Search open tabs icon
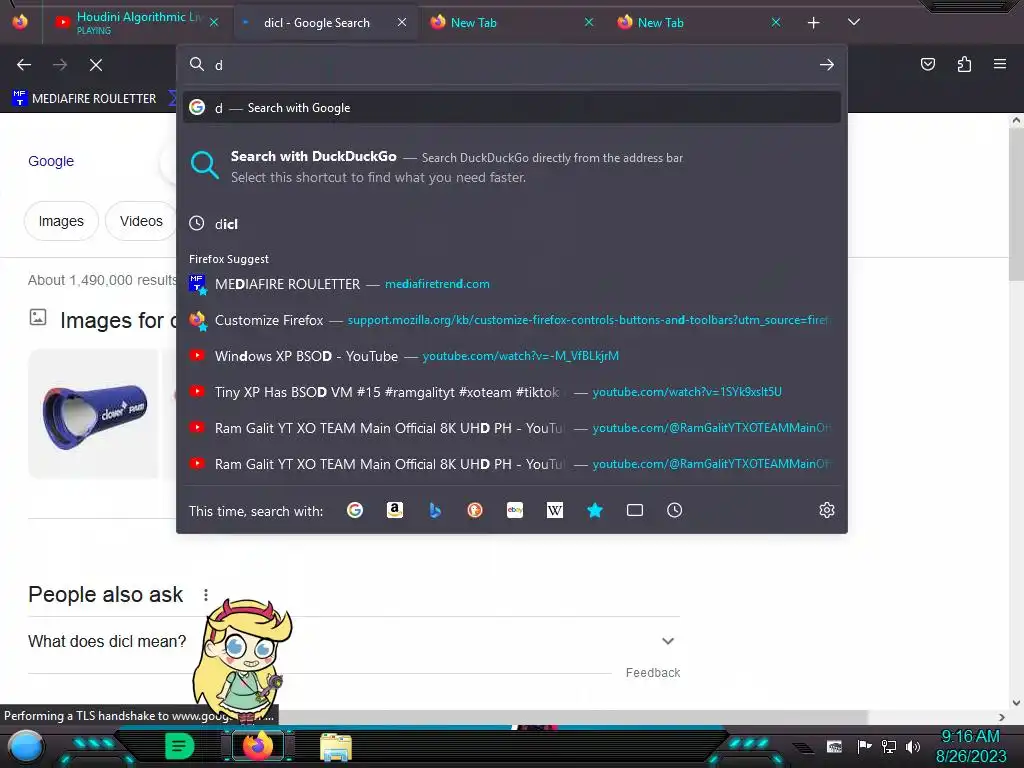The image size is (1024, 768). (x=635, y=510)
